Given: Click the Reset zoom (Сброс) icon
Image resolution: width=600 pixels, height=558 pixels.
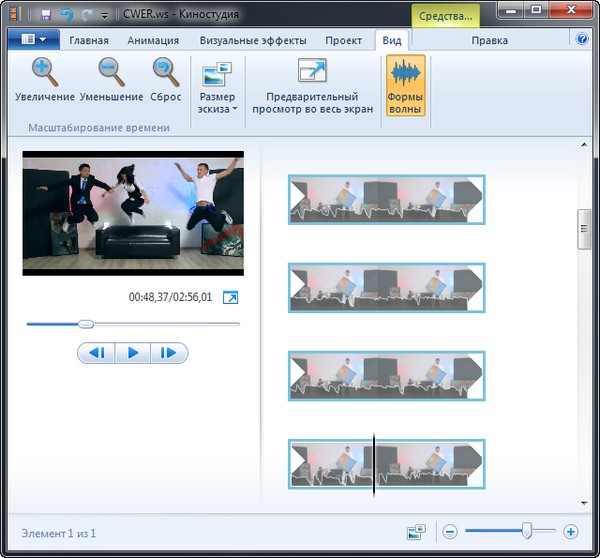Looking at the screenshot, I should [x=166, y=72].
